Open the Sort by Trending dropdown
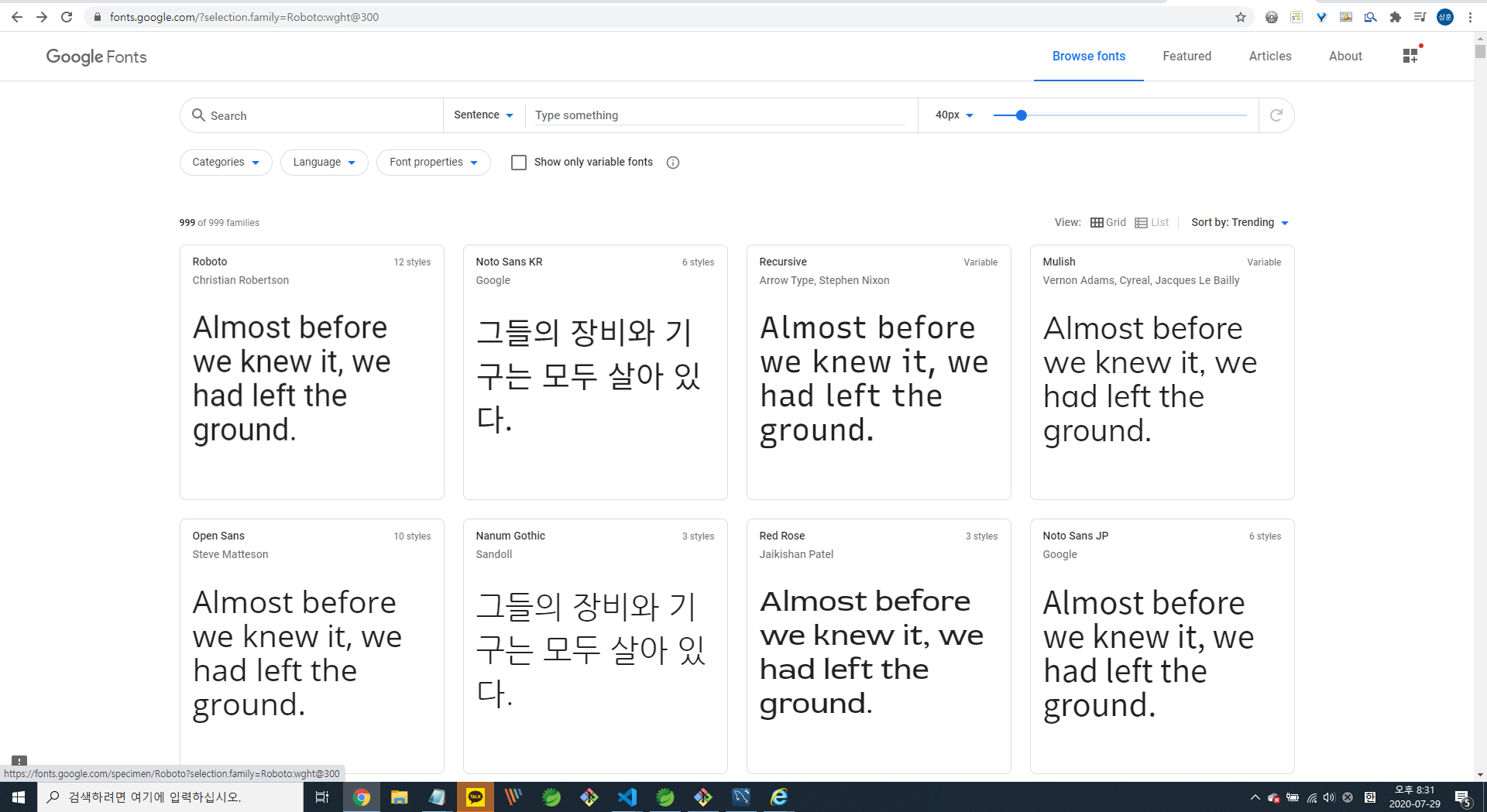This screenshot has height=812, width=1487. (1240, 223)
